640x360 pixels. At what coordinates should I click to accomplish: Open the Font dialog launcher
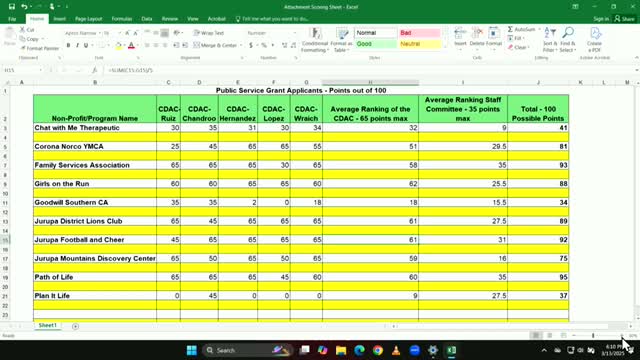[138, 58]
